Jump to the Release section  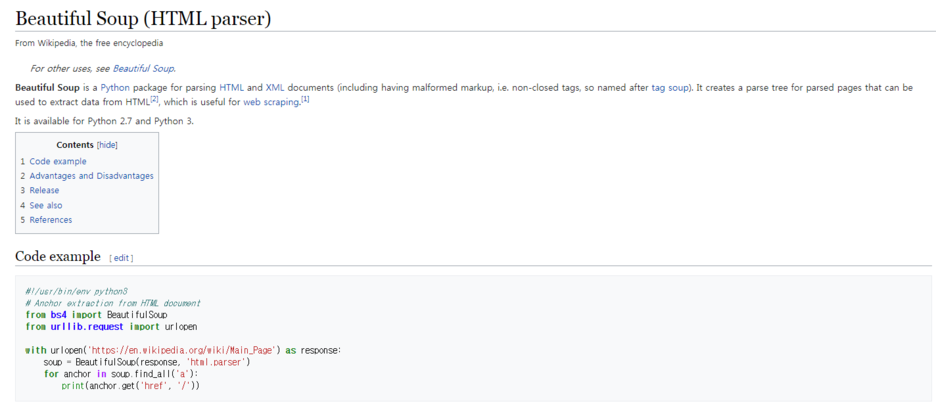click(44, 190)
